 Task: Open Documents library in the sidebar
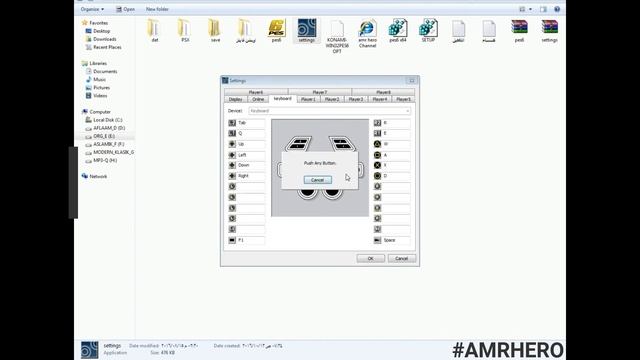pyautogui.click(x=102, y=71)
